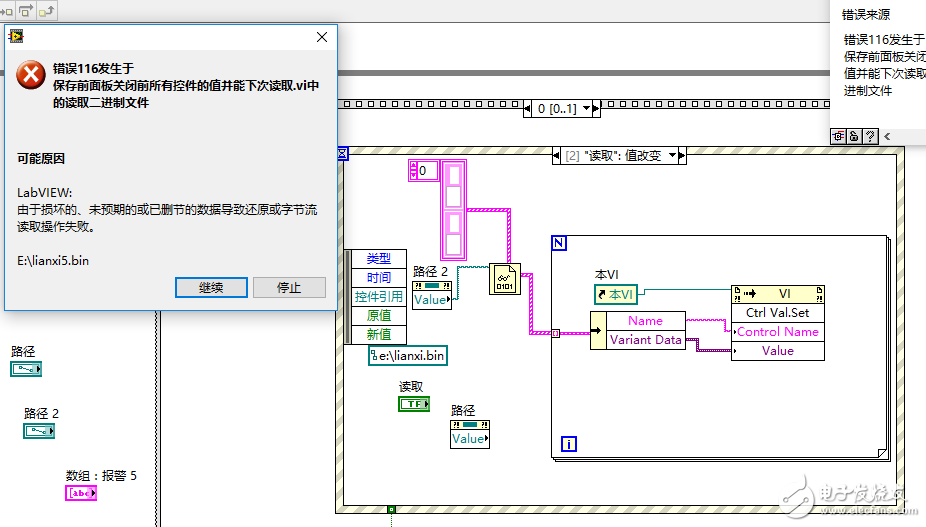
Task: Click the e:\lianxi.bin path constant
Action: pos(408,356)
